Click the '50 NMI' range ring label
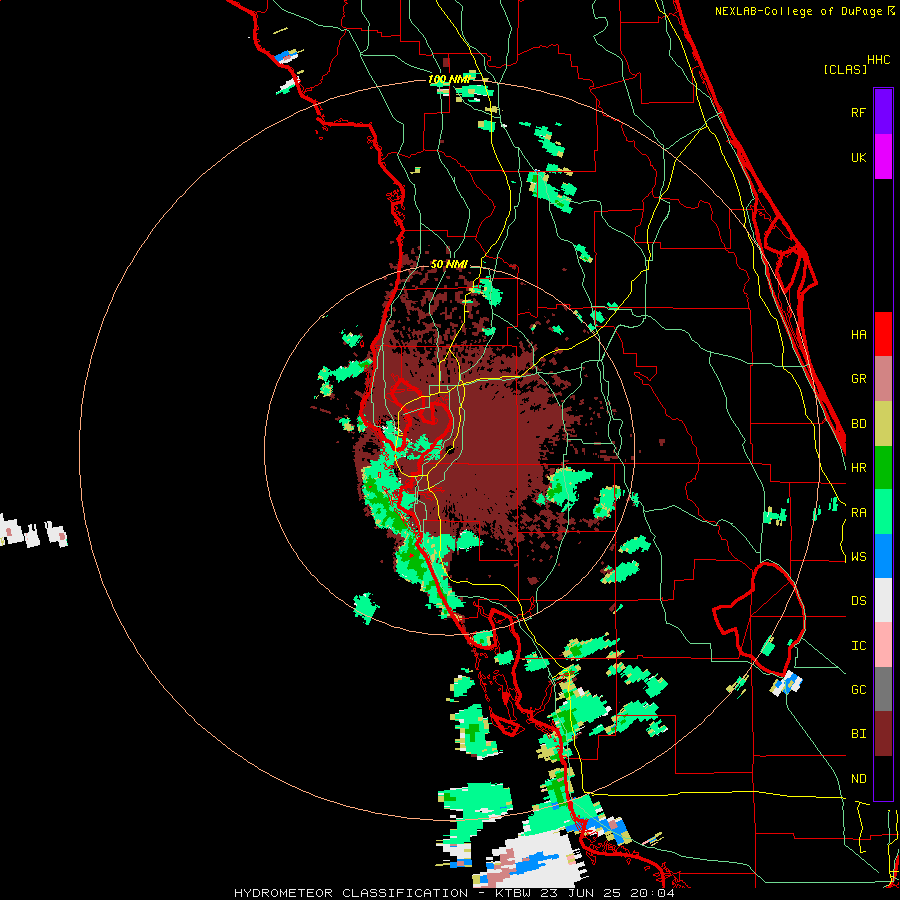This screenshot has width=900, height=900. click(449, 264)
